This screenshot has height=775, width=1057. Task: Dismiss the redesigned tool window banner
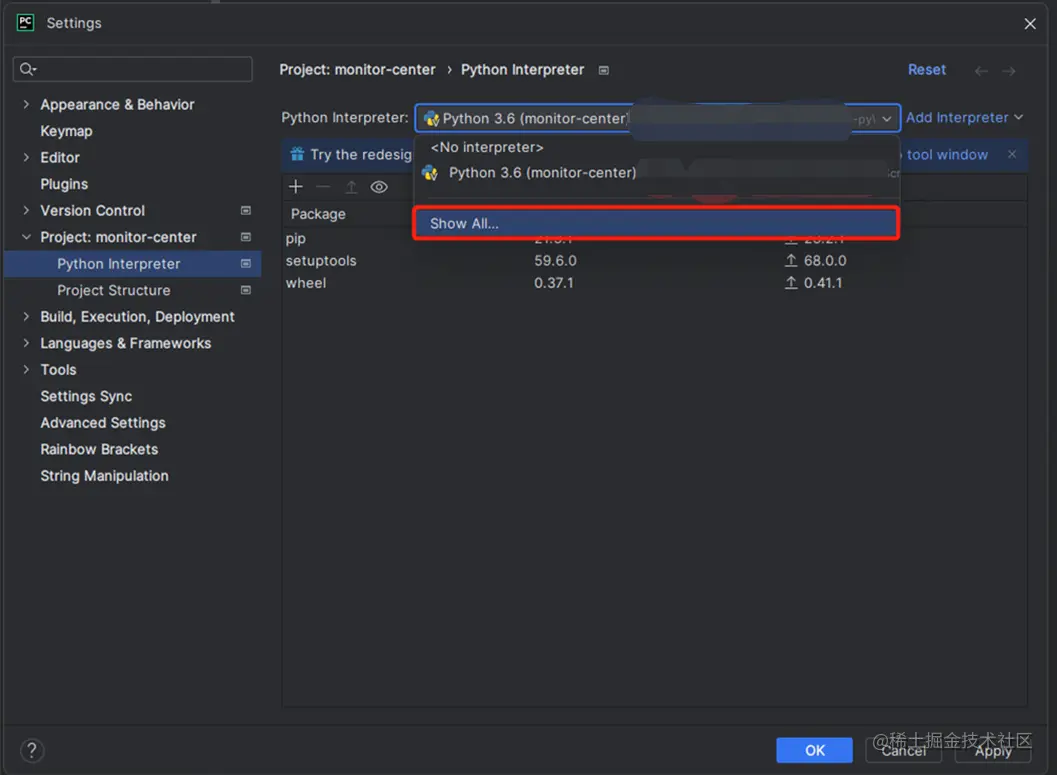pos(1012,154)
